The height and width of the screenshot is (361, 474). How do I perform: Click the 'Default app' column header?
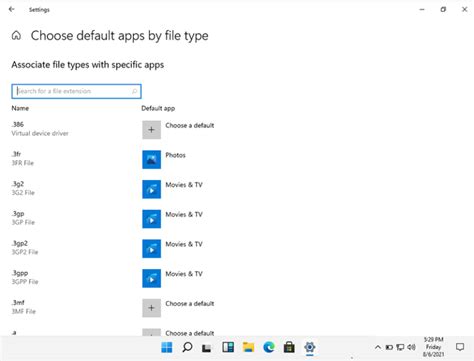click(x=158, y=108)
